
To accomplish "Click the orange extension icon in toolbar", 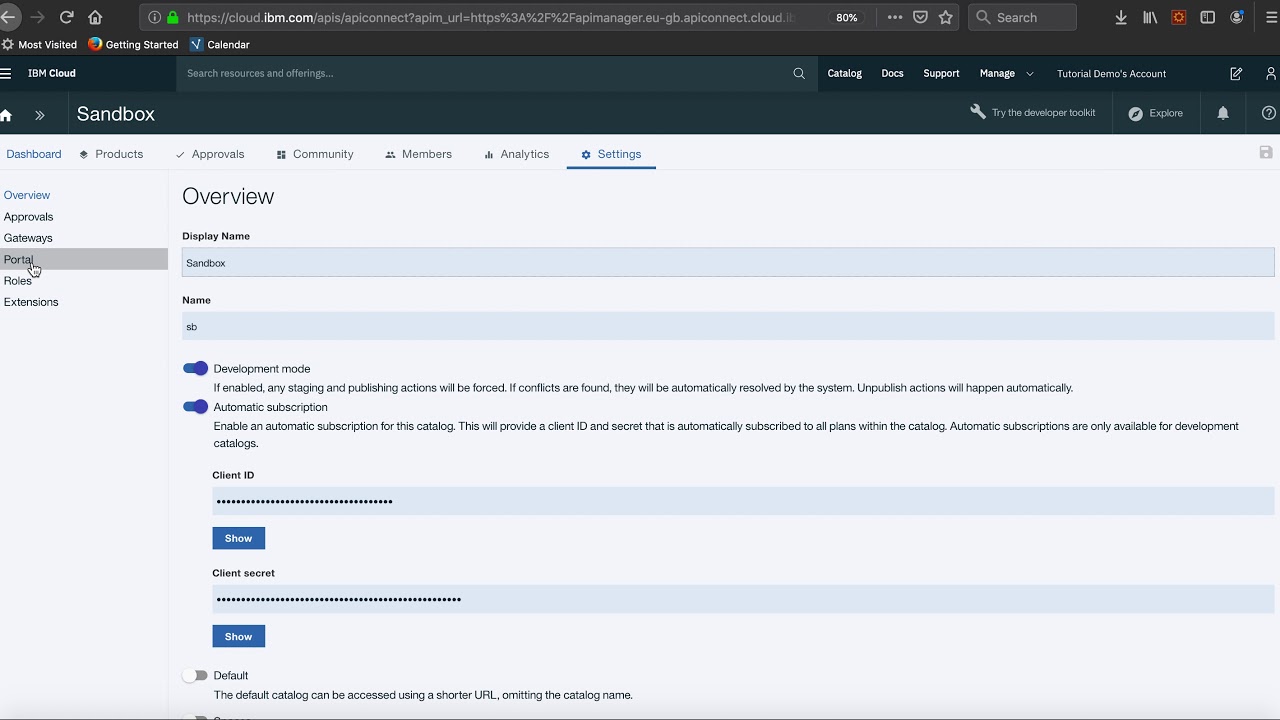I will [x=1179, y=17].
